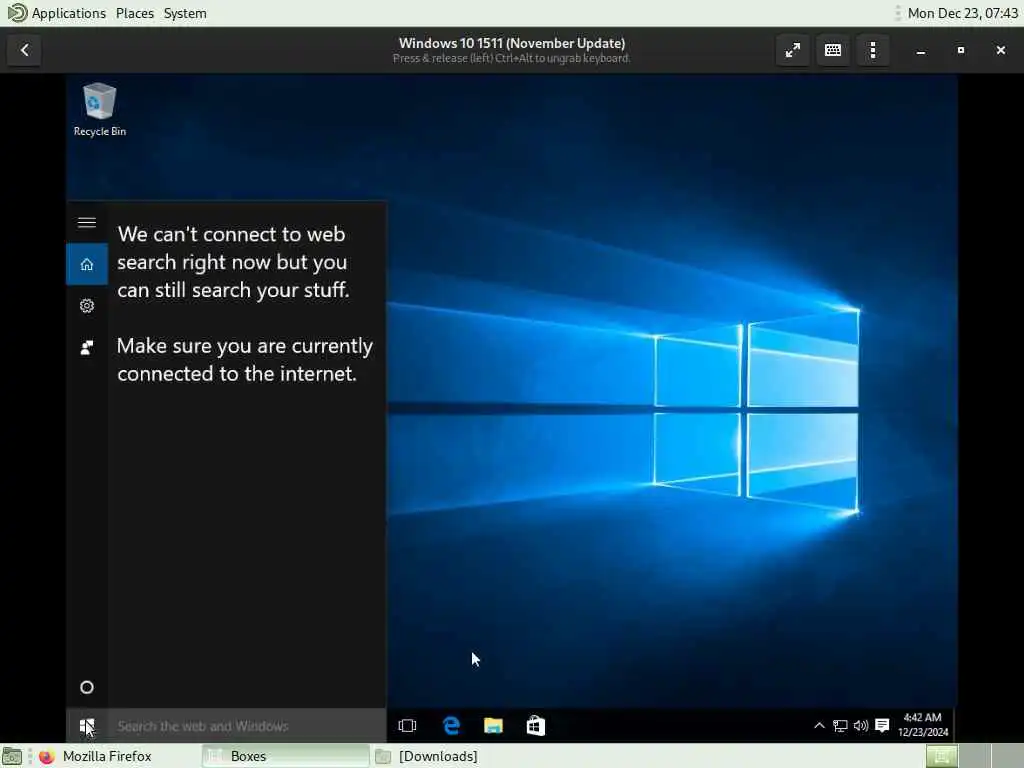Focus the Search the web and Windows box

click(247, 726)
